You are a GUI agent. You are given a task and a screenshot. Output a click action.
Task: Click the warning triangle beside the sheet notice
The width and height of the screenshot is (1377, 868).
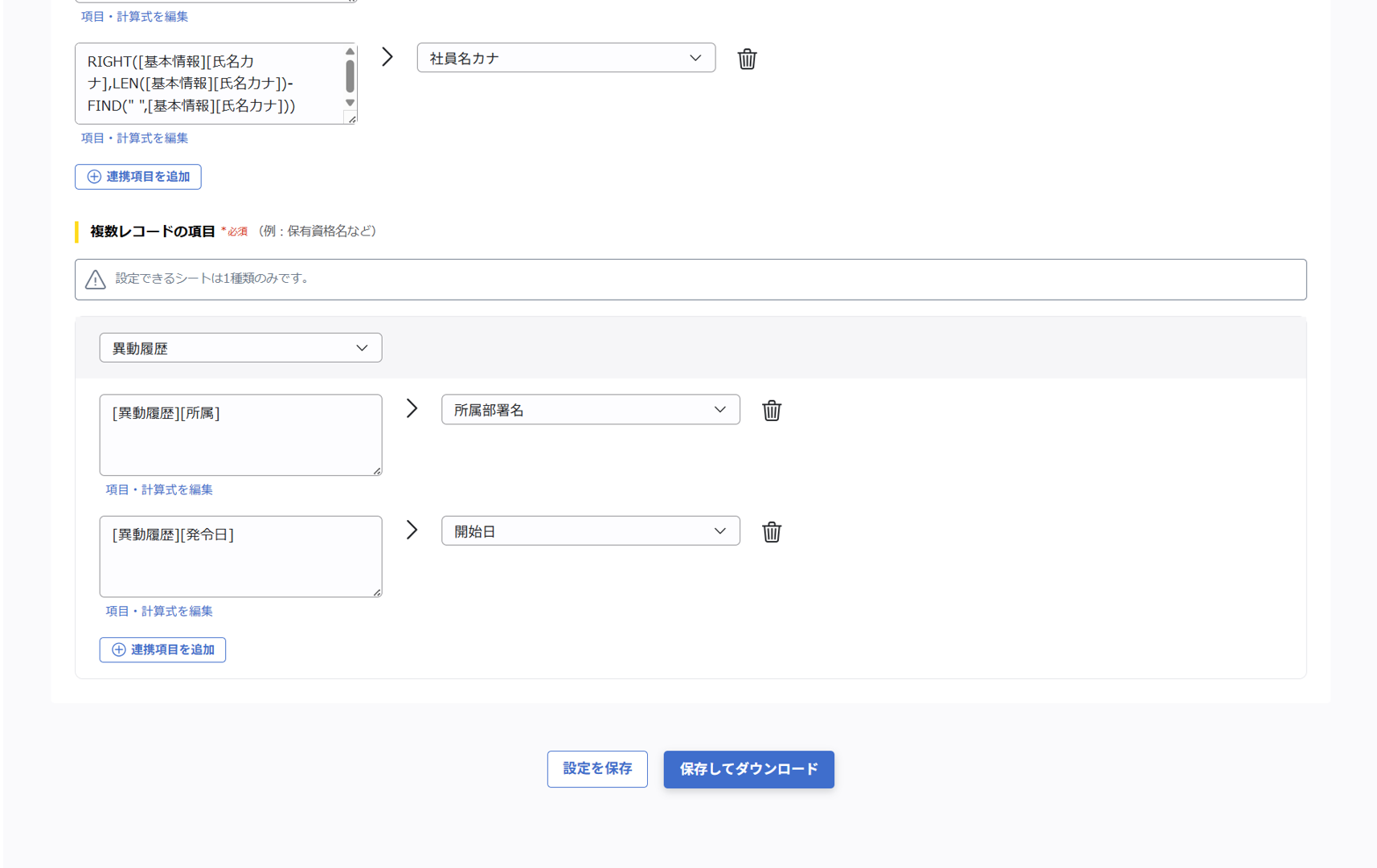(x=95, y=280)
